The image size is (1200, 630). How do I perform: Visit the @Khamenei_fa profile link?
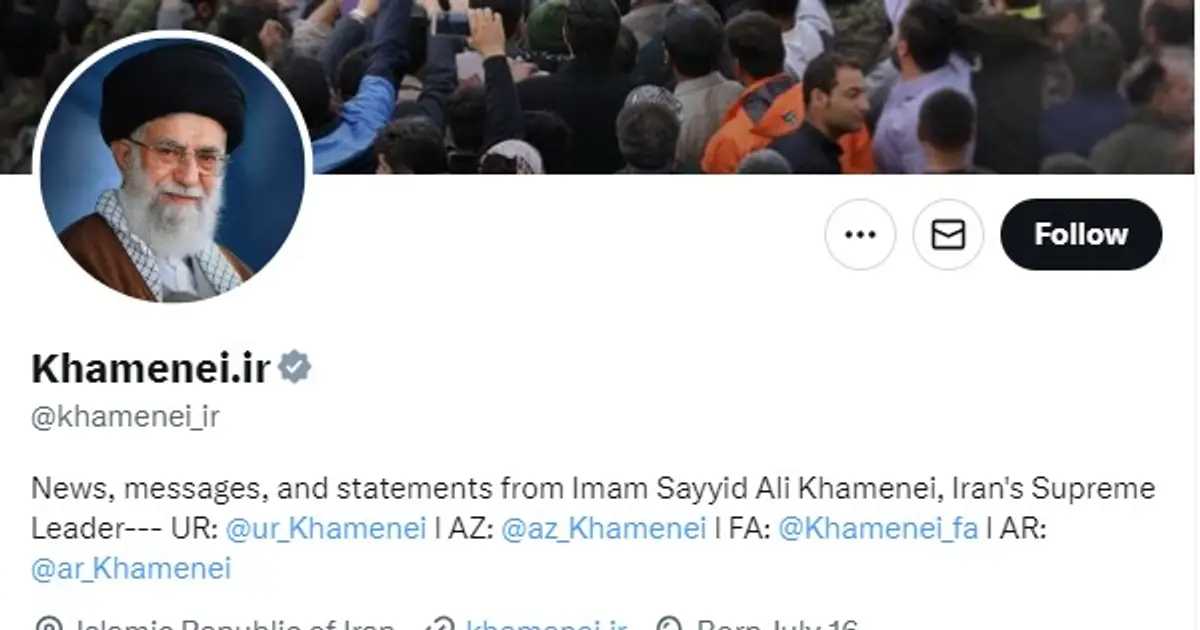pyautogui.click(x=878, y=529)
